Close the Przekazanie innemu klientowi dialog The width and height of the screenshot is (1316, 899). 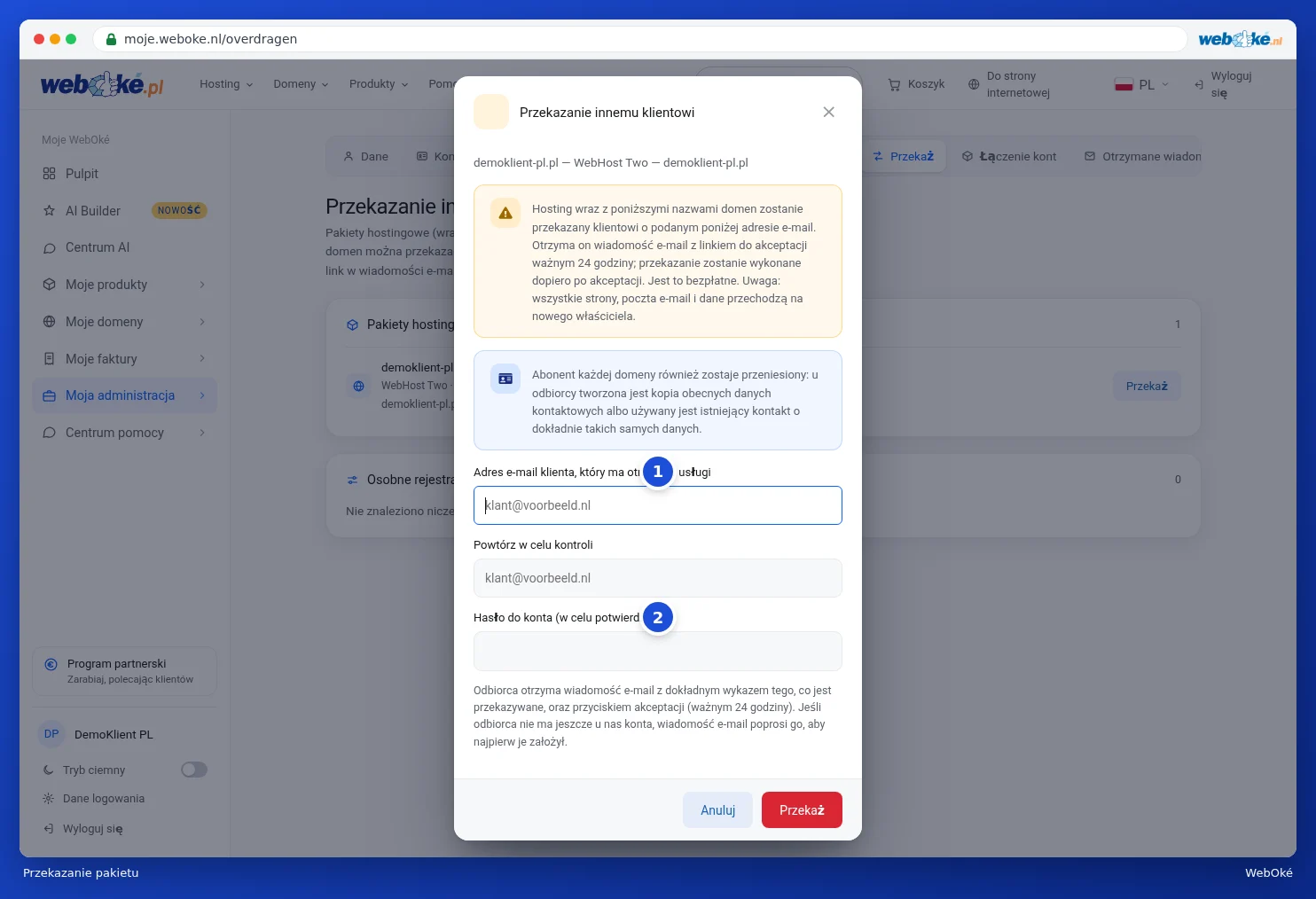tap(828, 112)
